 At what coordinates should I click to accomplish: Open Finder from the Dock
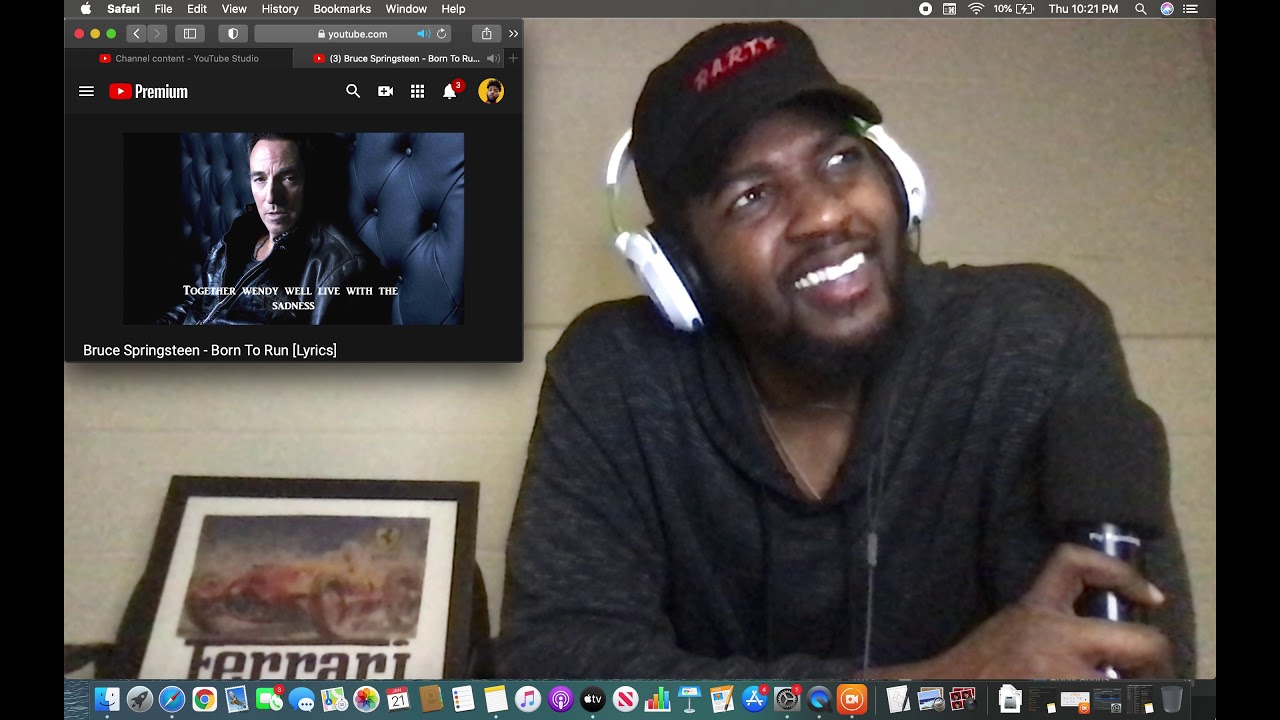pos(107,700)
